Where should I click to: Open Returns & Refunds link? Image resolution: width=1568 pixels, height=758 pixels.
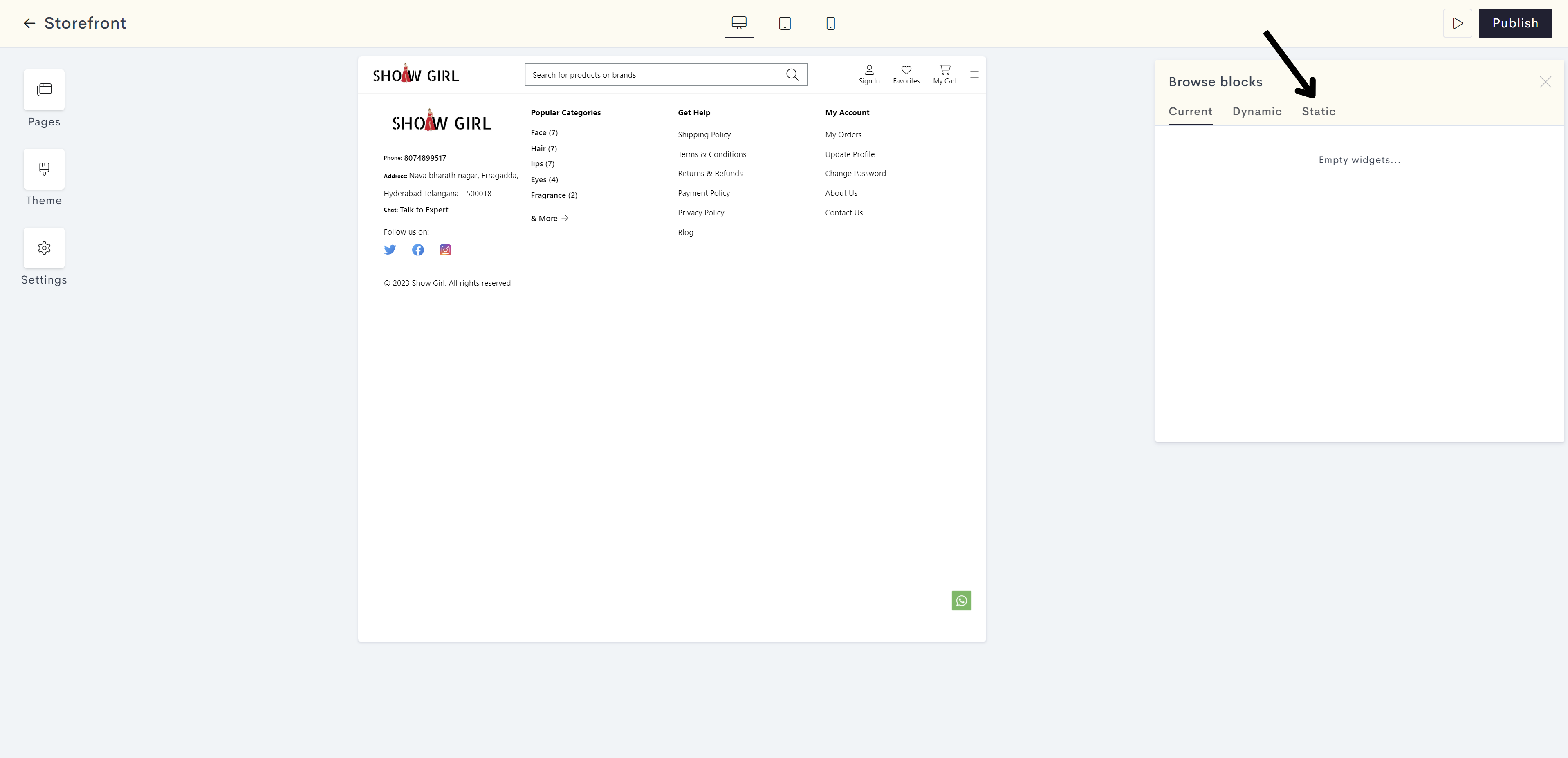710,173
